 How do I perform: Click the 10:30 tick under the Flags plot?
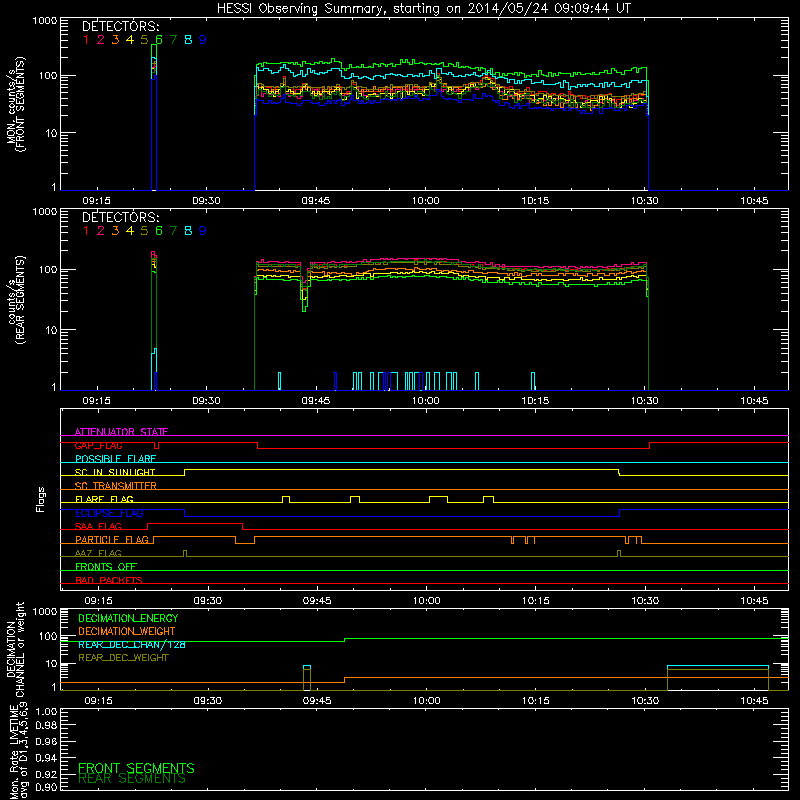[x=645, y=601]
